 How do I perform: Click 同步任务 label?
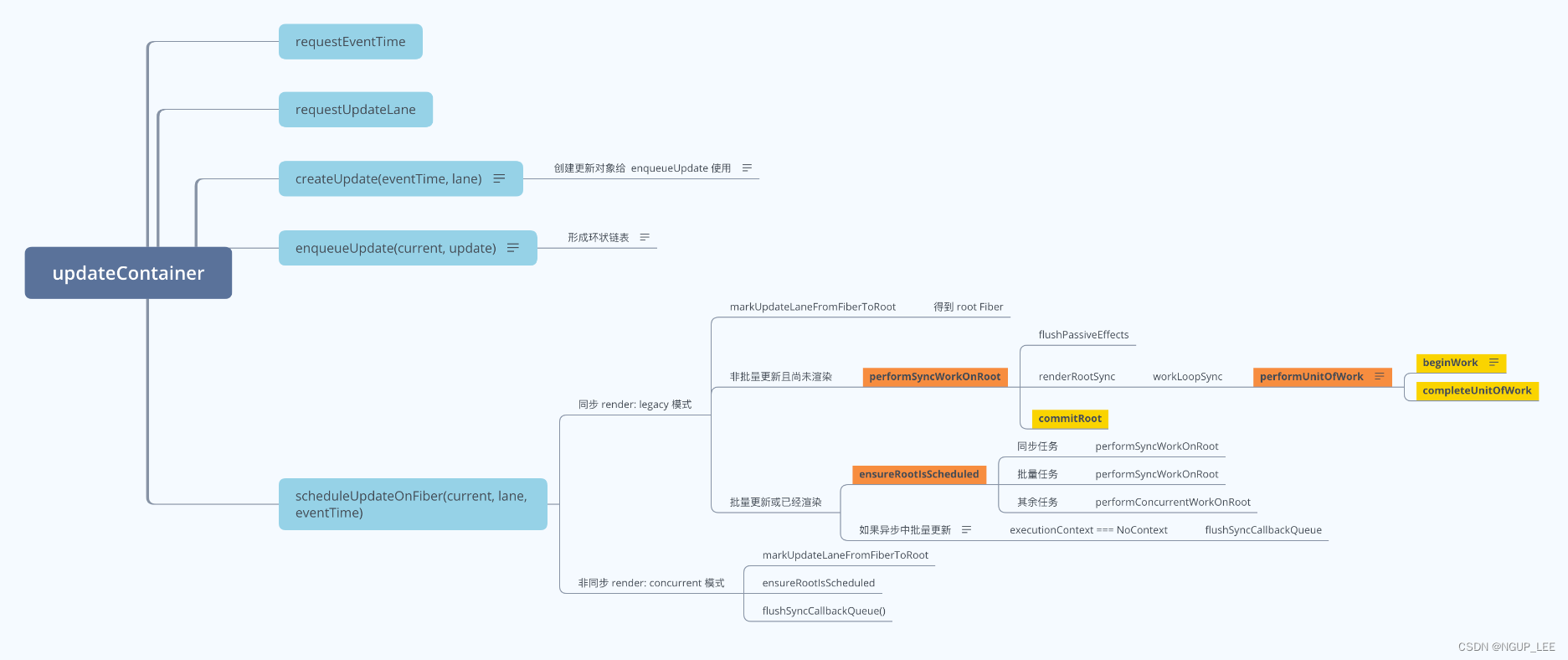[1037, 446]
